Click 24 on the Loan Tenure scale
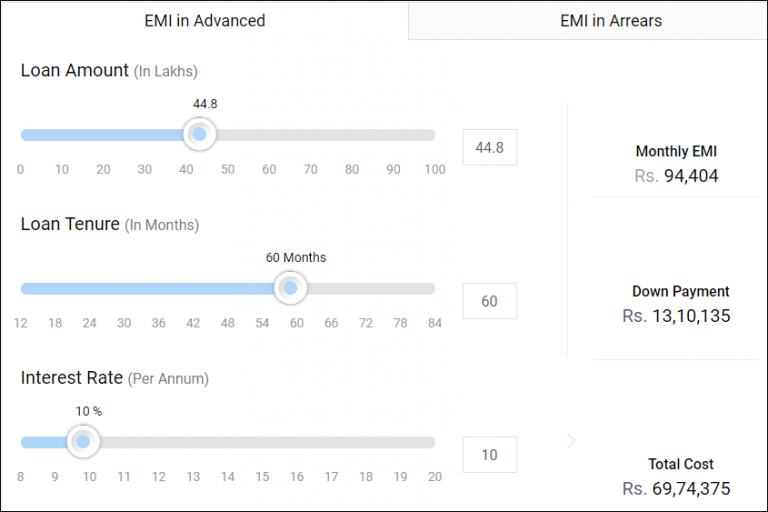This screenshot has width=768, height=512. pos(89,323)
